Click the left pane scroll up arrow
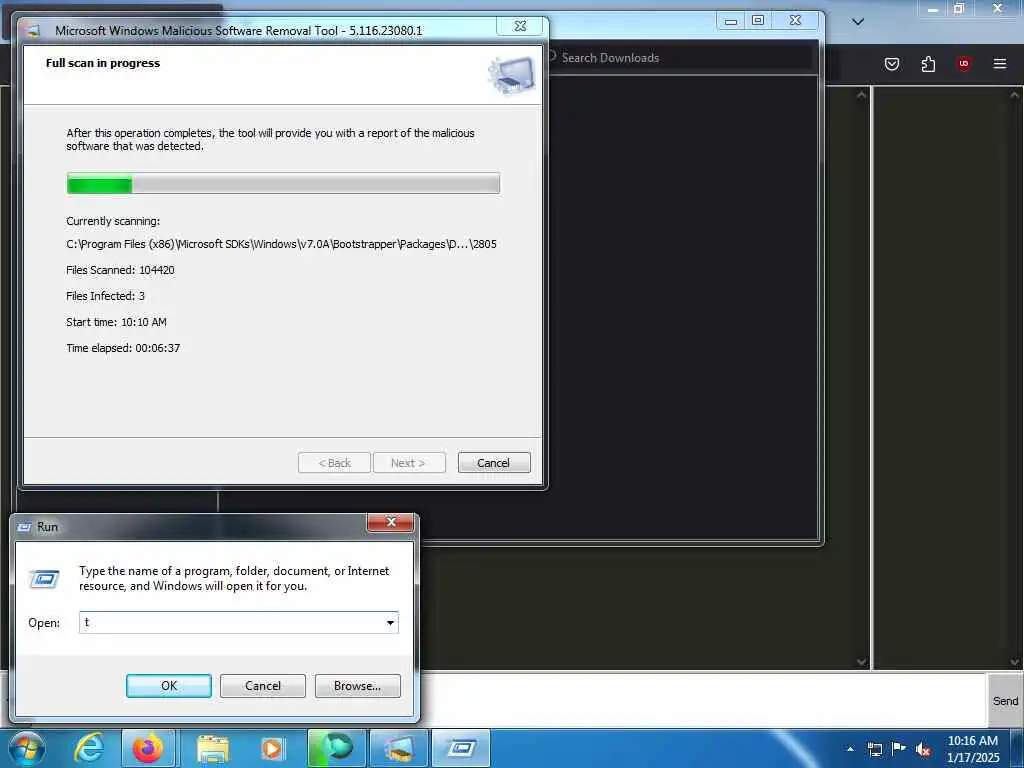 click(861, 95)
